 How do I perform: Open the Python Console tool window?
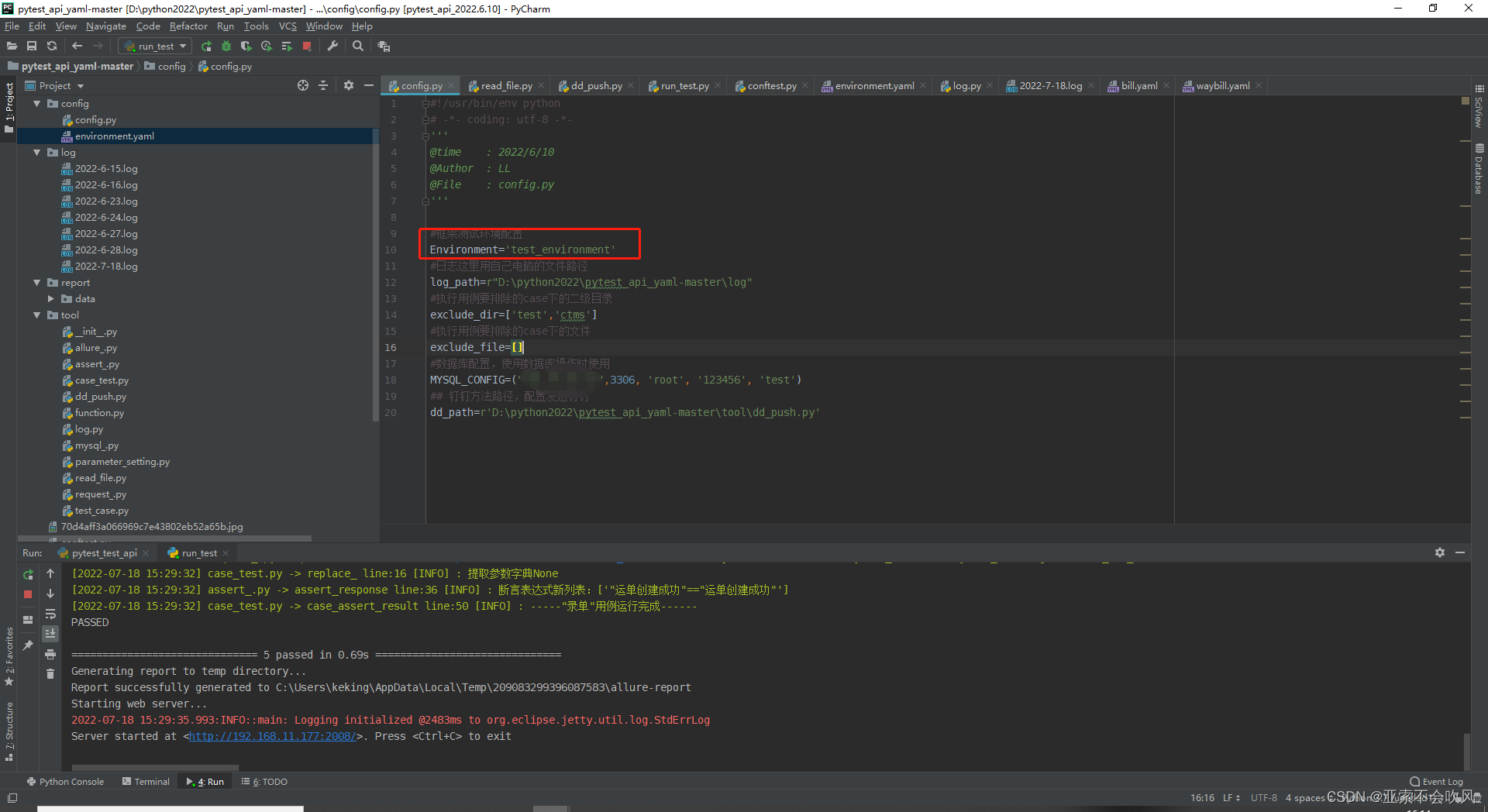(x=65, y=782)
